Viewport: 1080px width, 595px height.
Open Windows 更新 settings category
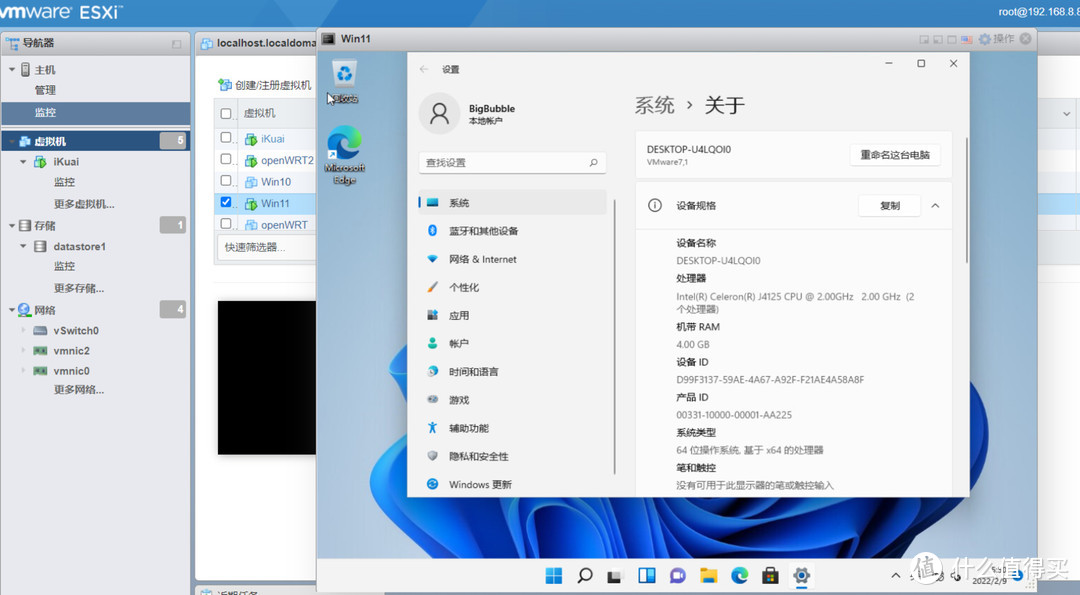tap(512, 484)
